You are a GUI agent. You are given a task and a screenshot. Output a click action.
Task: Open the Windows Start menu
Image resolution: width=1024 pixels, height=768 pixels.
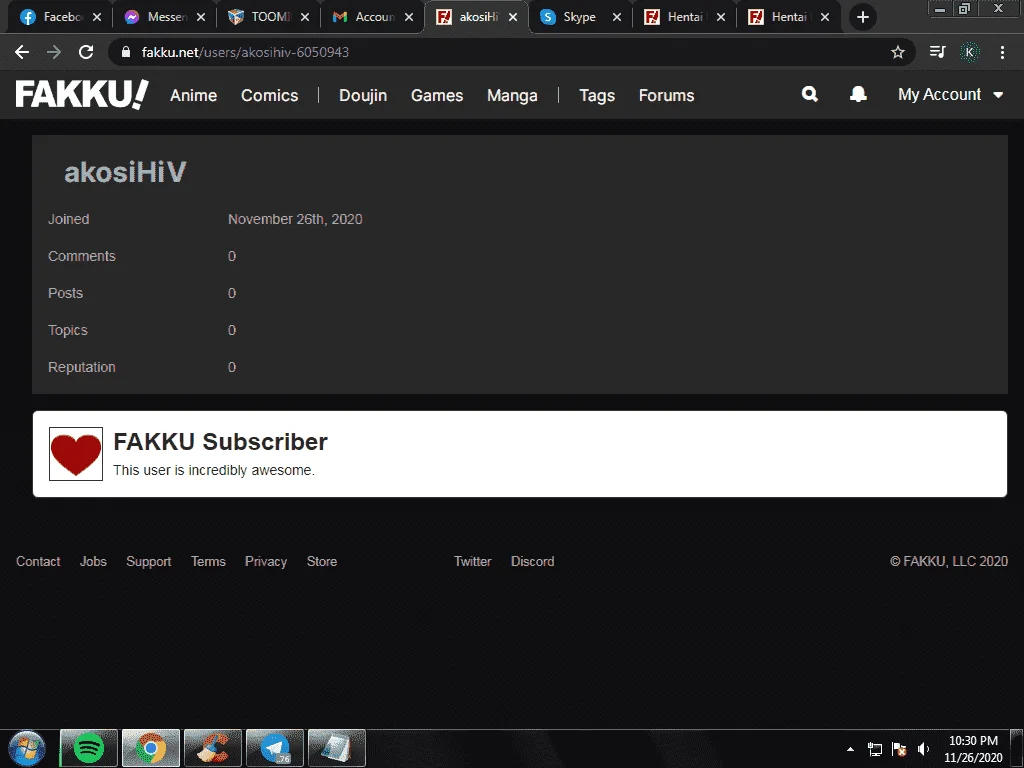(x=27, y=748)
